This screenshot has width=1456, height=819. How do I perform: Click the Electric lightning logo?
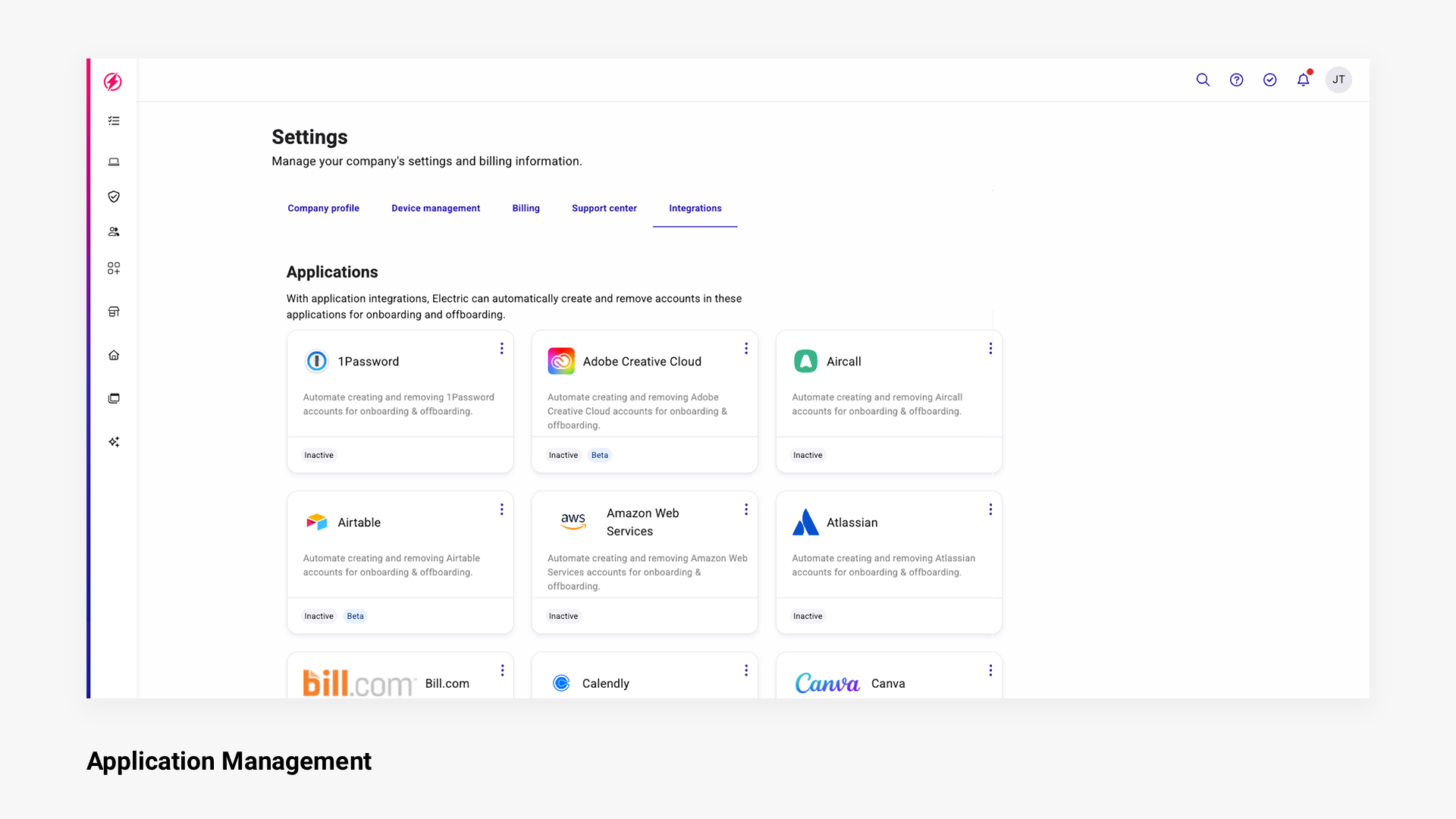click(x=113, y=82)
